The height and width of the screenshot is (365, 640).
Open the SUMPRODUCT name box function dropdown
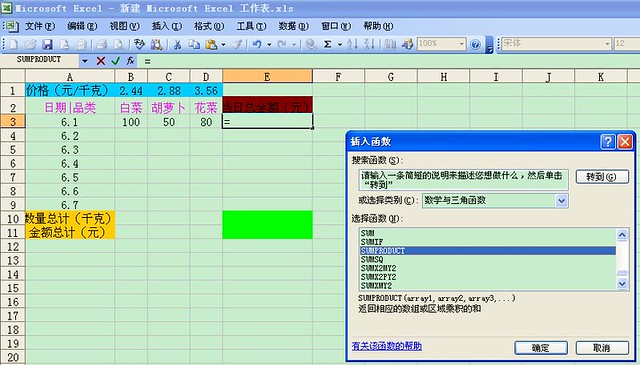point(85,61)
